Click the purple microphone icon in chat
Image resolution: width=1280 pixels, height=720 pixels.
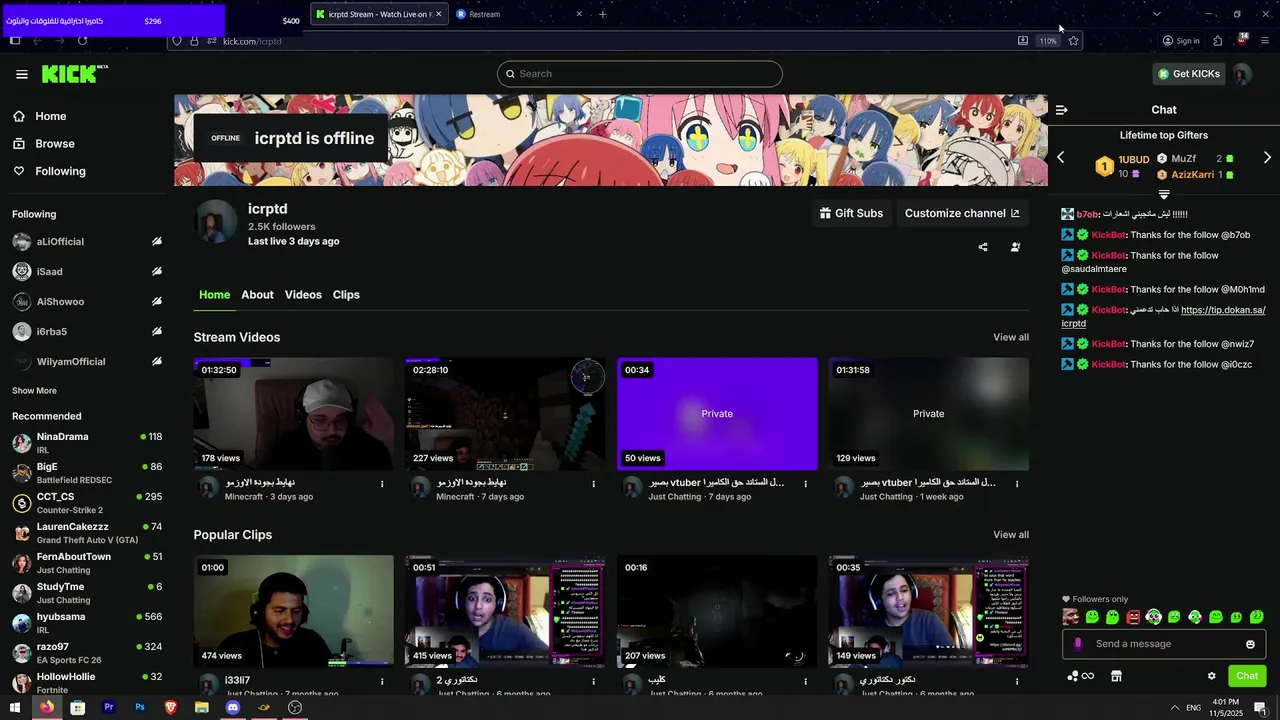pos(1077,644)
